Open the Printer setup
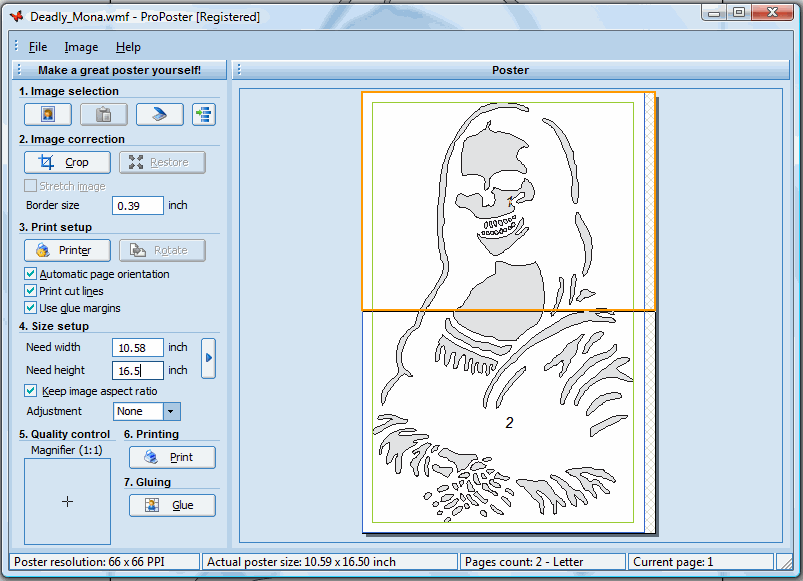The height and width of the screenshot is (581, 803). (67, 250)
